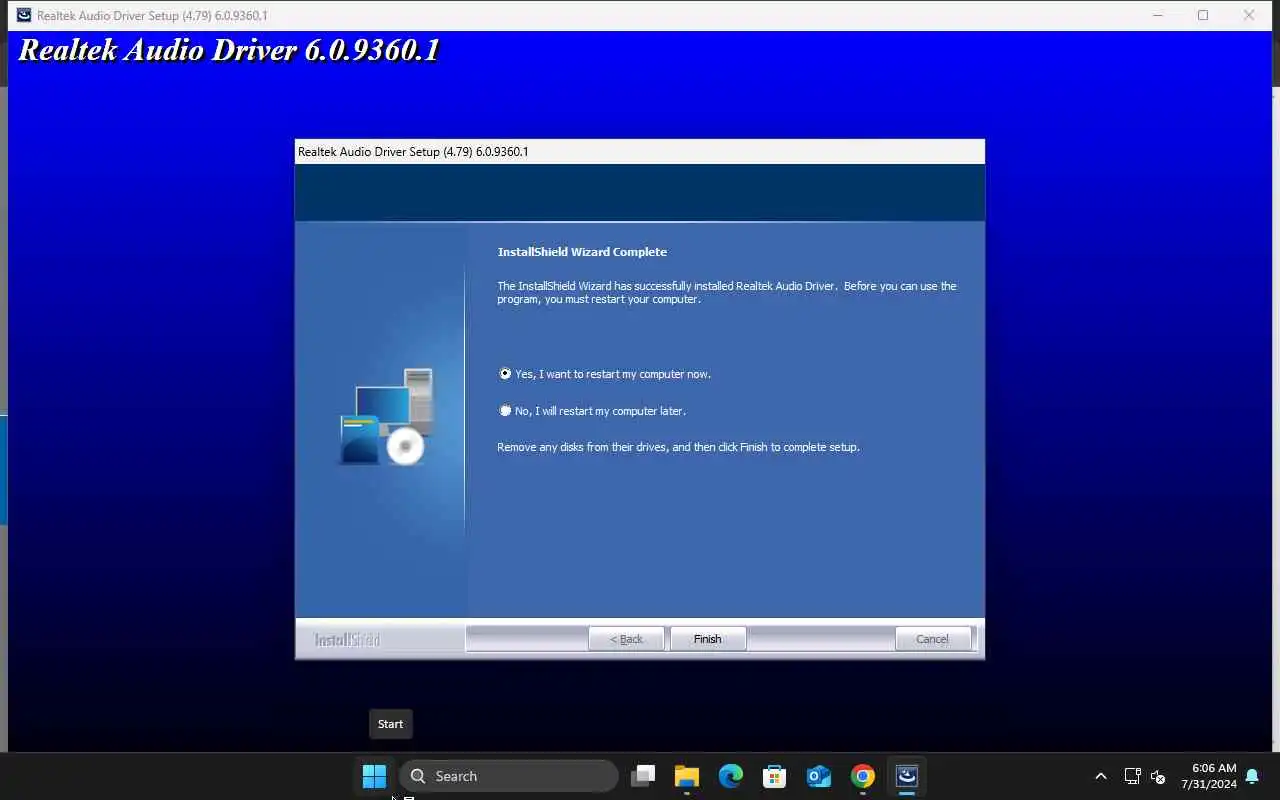Click the Back button in wizard
The image size is (1280, 800).
(626, 639)
